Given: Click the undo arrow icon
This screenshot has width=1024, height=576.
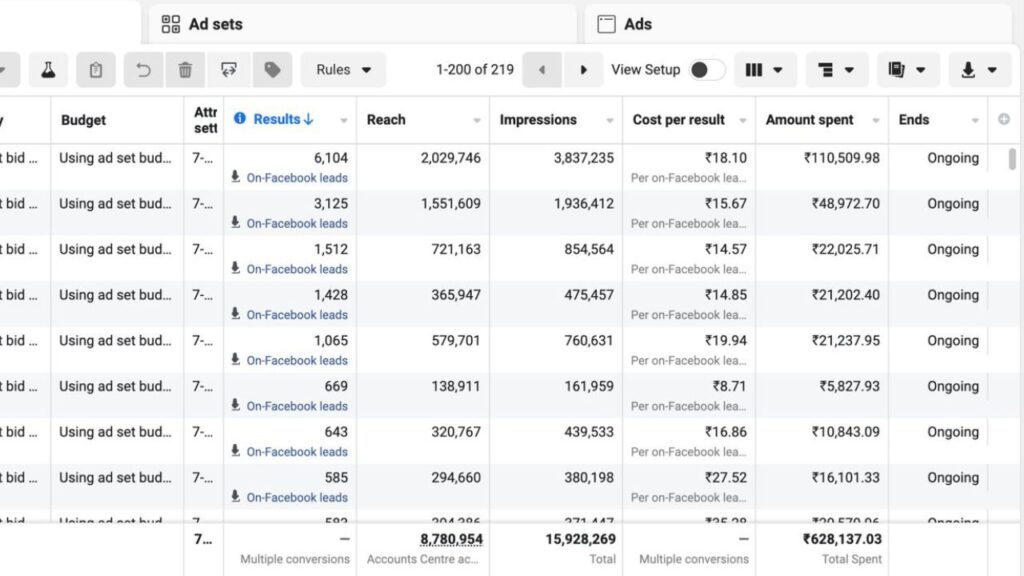Looking at the screenshot, I should tap(143, 70).
